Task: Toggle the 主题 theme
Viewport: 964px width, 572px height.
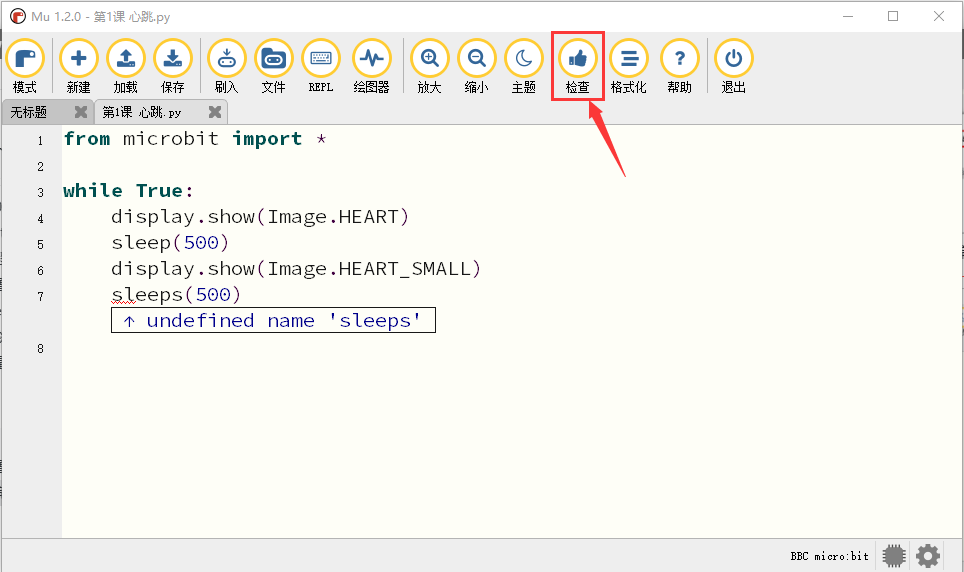Action: (524, 66)
